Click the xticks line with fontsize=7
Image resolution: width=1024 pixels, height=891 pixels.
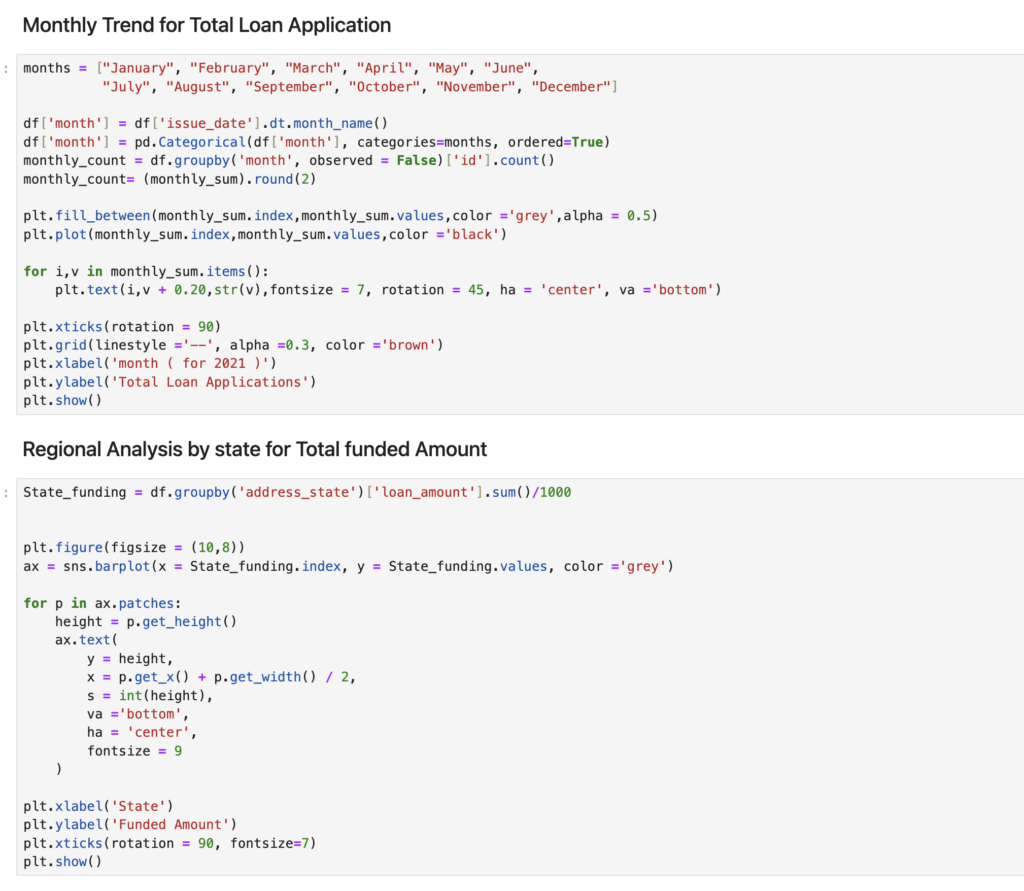click(x=169, y=843)
